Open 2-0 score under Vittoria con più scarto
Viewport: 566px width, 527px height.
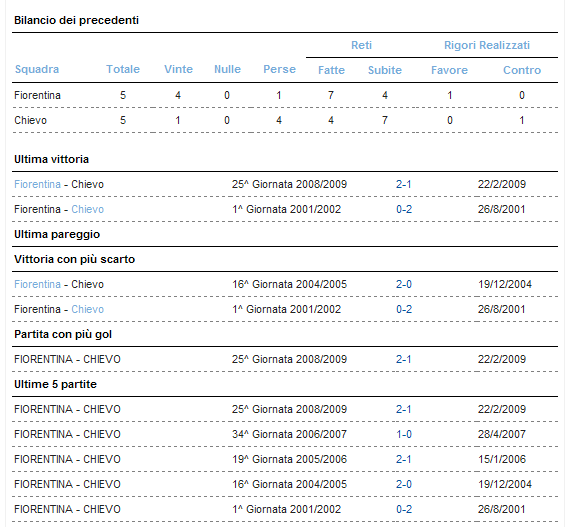pyautogui.click(x=404, y=284)
